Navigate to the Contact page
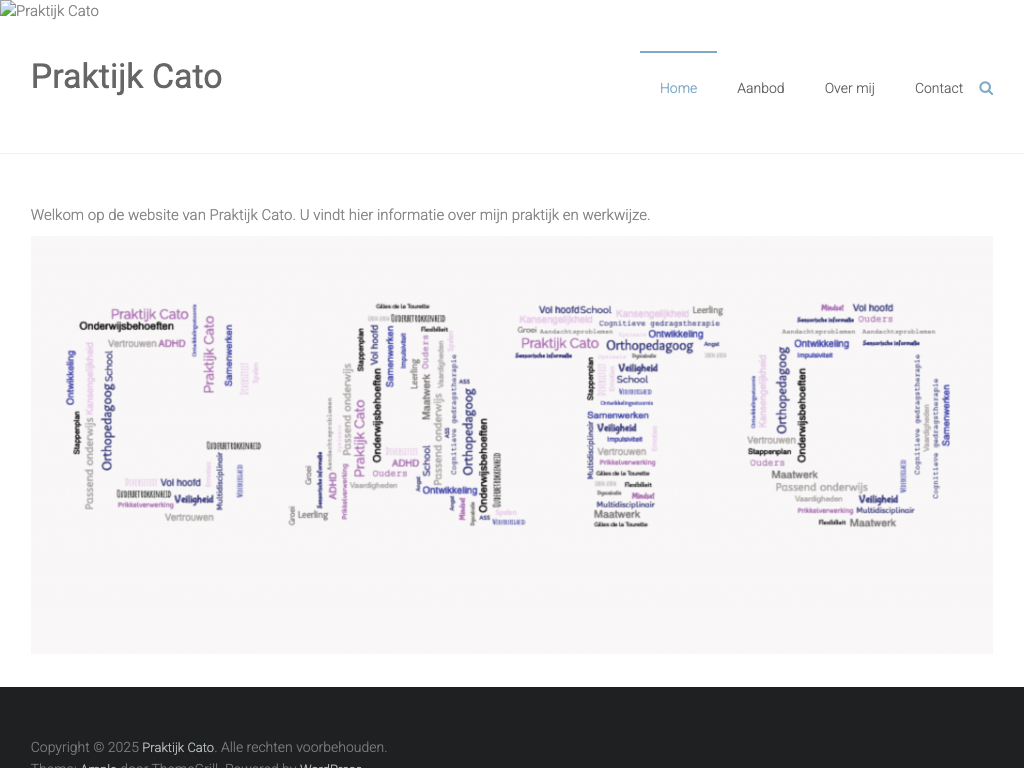This screenshot has width=1024, height=768. [938, 88]
